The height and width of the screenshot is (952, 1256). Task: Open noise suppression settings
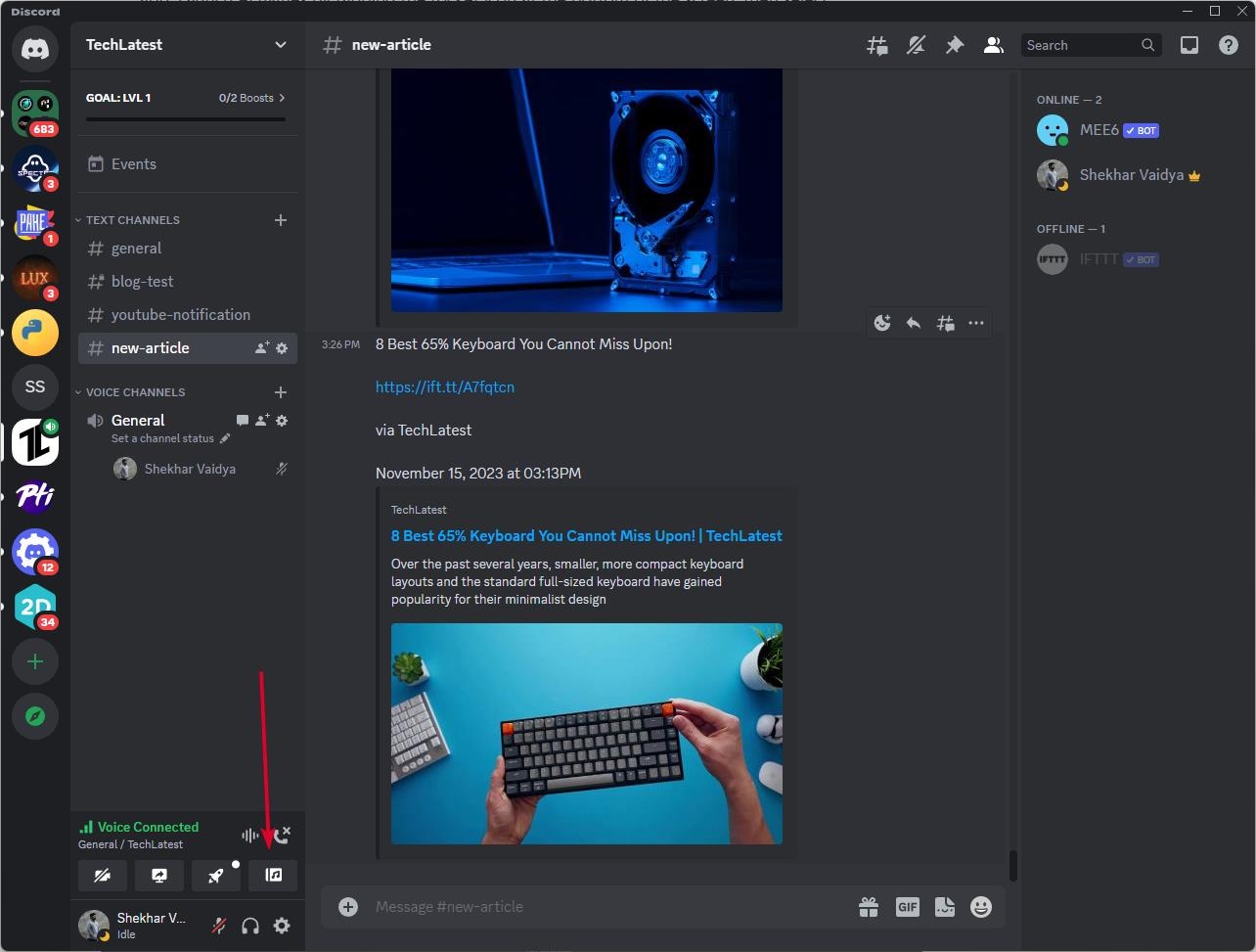250,836
